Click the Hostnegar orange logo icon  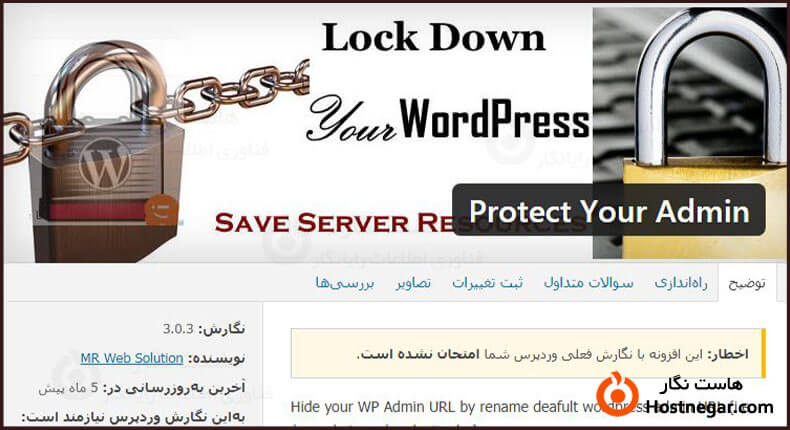(x=617, y=394)
